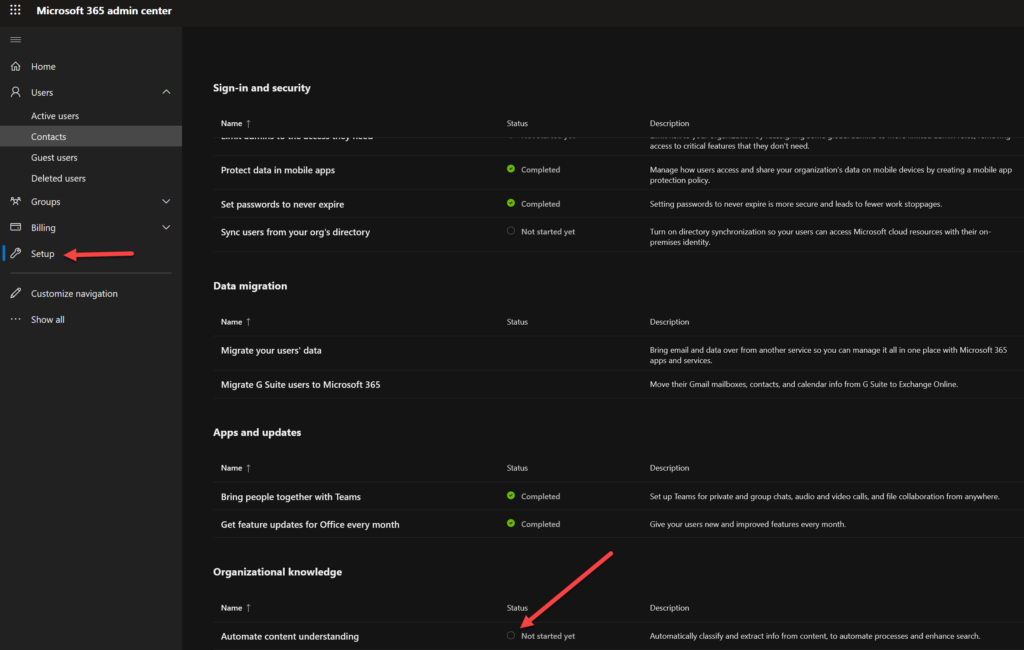Click Status column header in Apps and updates

tap(517, 468)
